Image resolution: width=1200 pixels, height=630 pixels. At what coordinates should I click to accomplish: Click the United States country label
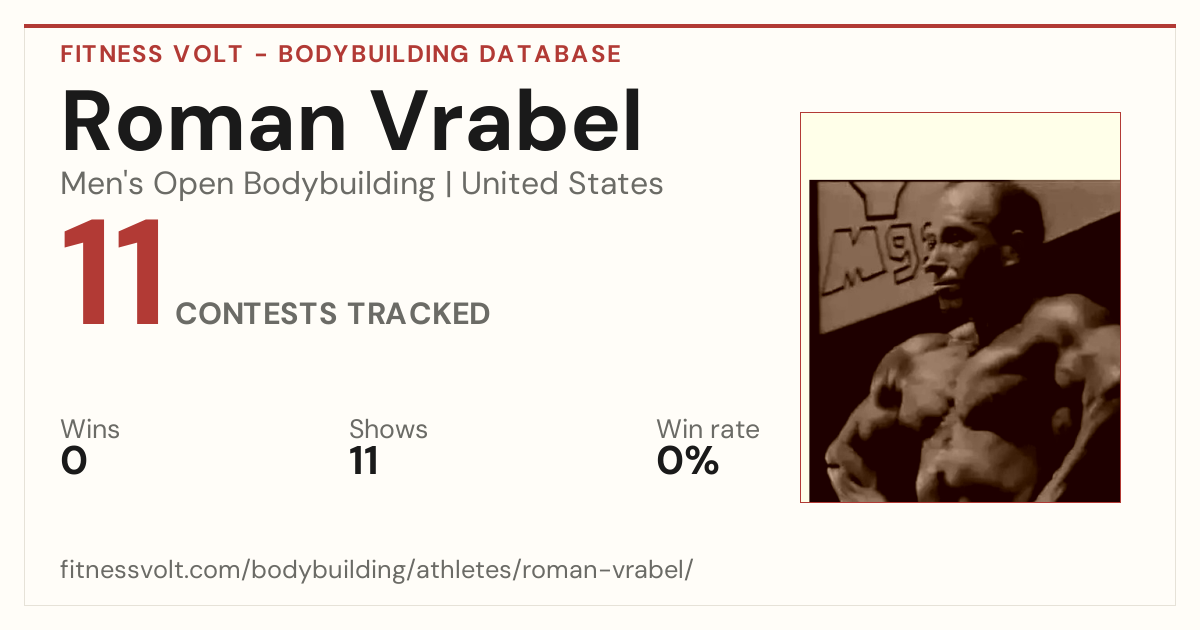click(562, 184)
